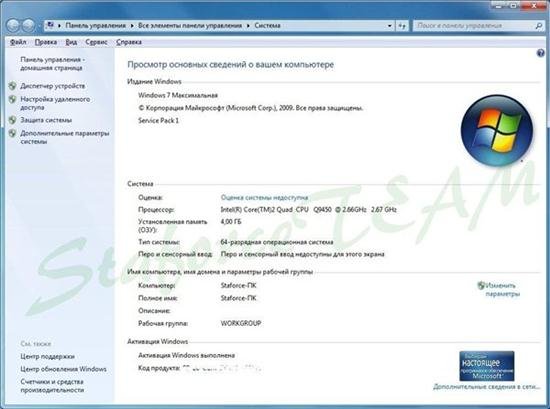Click the 64-разрядная операционная система text
This screenshot has width=550, height=409.
[x=277, y=242]
